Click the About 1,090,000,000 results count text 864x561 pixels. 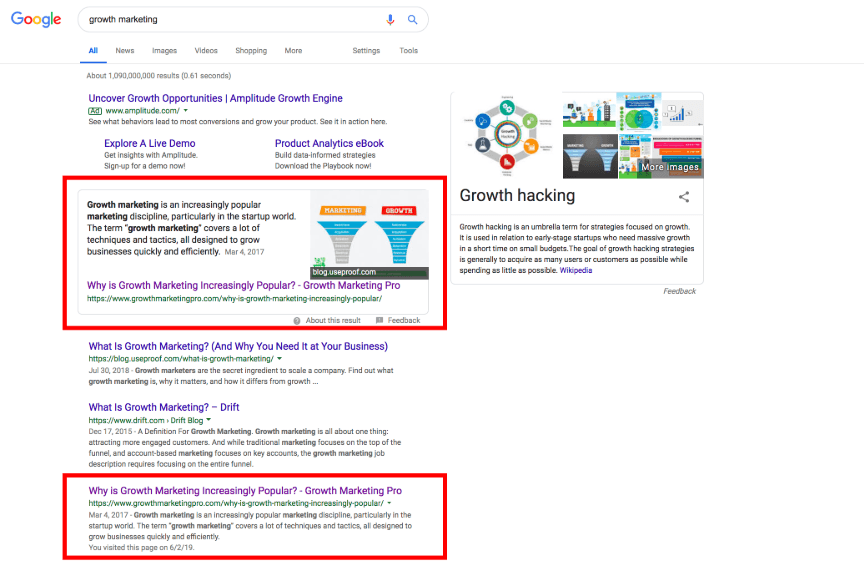click(x=159, y=76)
